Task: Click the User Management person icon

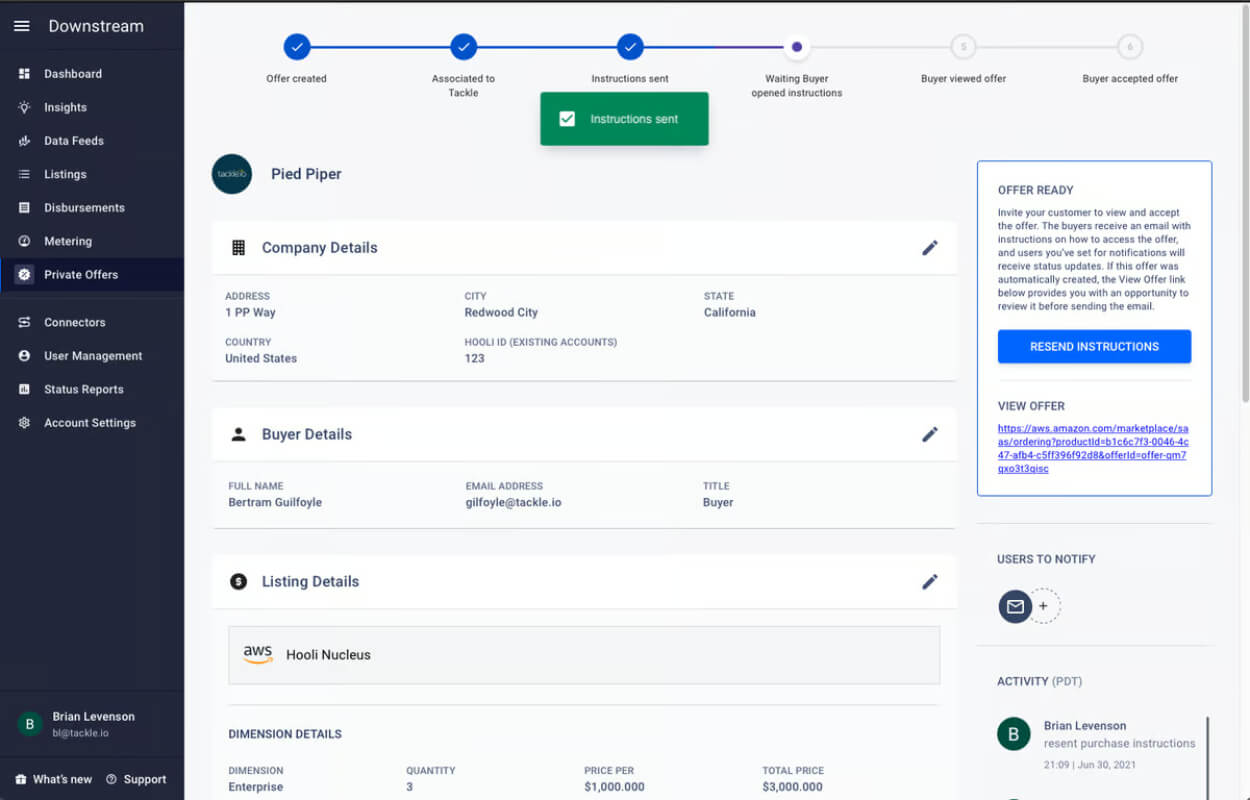Action: (x=24, y=356)
